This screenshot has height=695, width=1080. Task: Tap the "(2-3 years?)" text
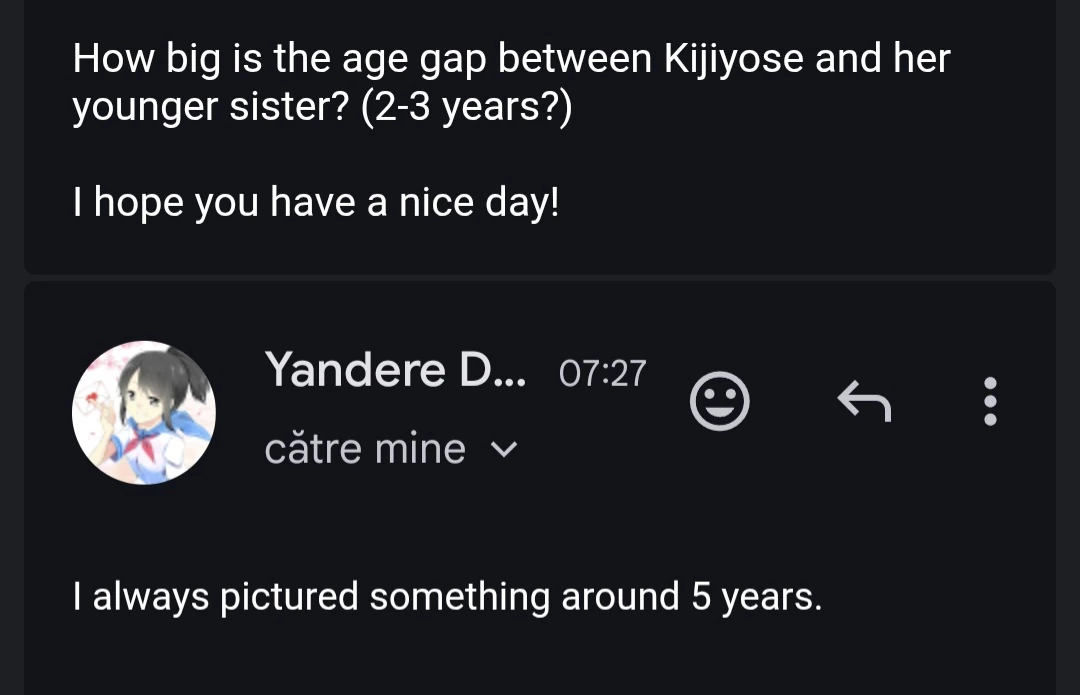click(466, 107)
